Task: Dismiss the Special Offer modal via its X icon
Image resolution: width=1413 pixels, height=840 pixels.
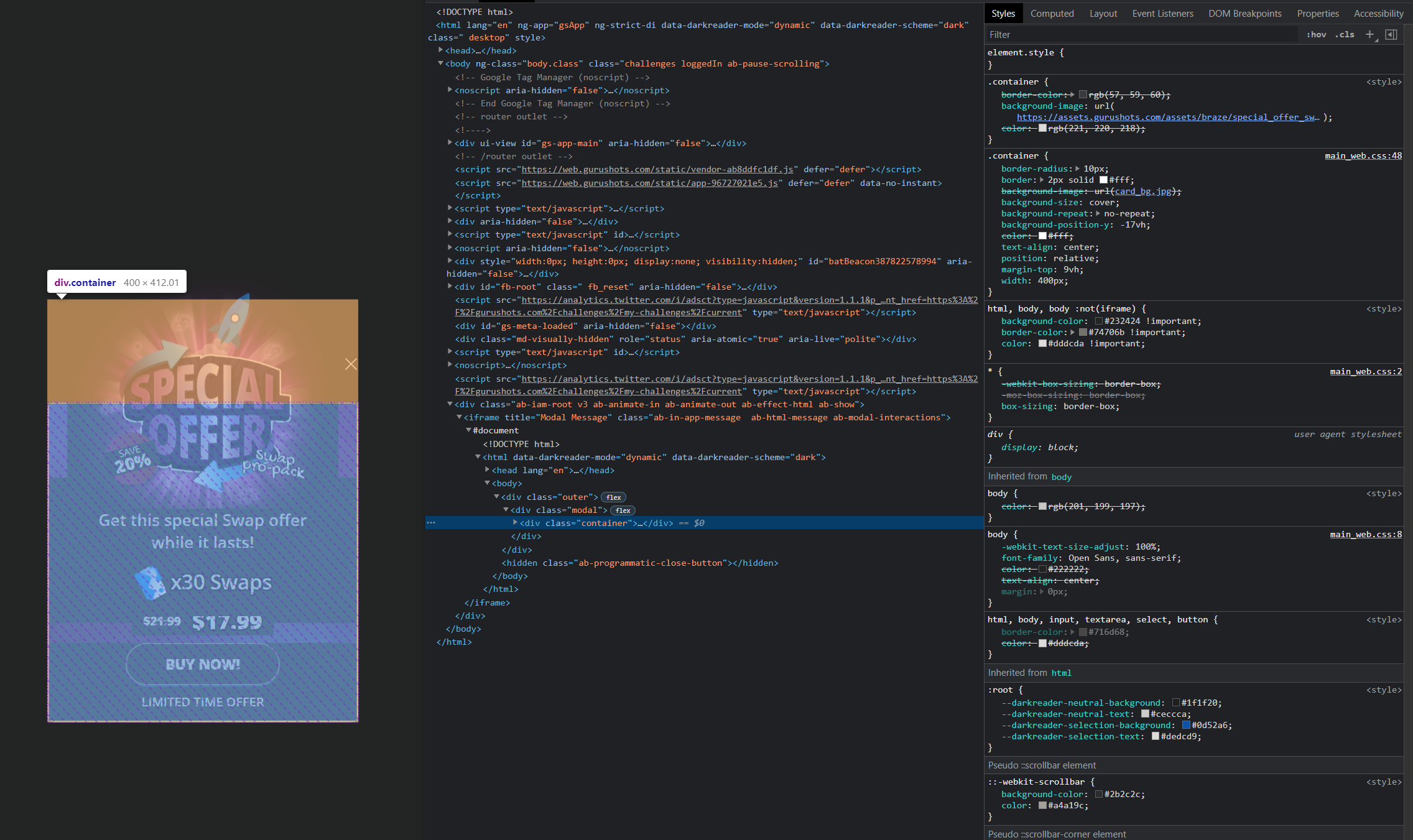Action: (351, 364)
